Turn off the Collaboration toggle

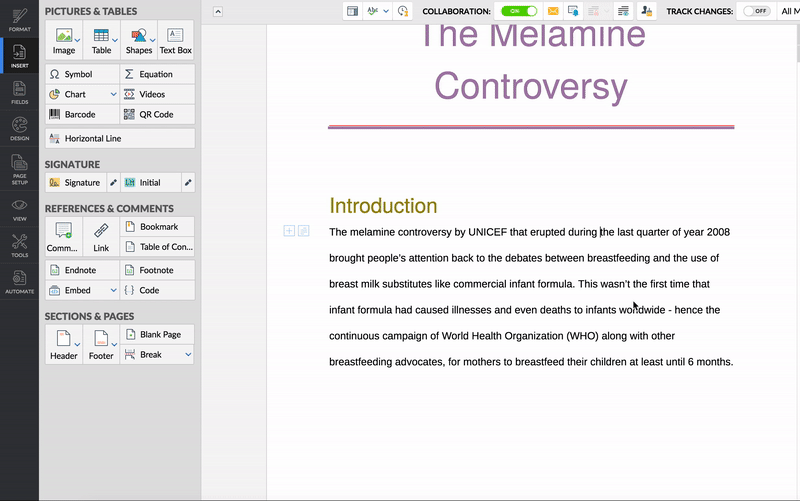coord(519,11)
